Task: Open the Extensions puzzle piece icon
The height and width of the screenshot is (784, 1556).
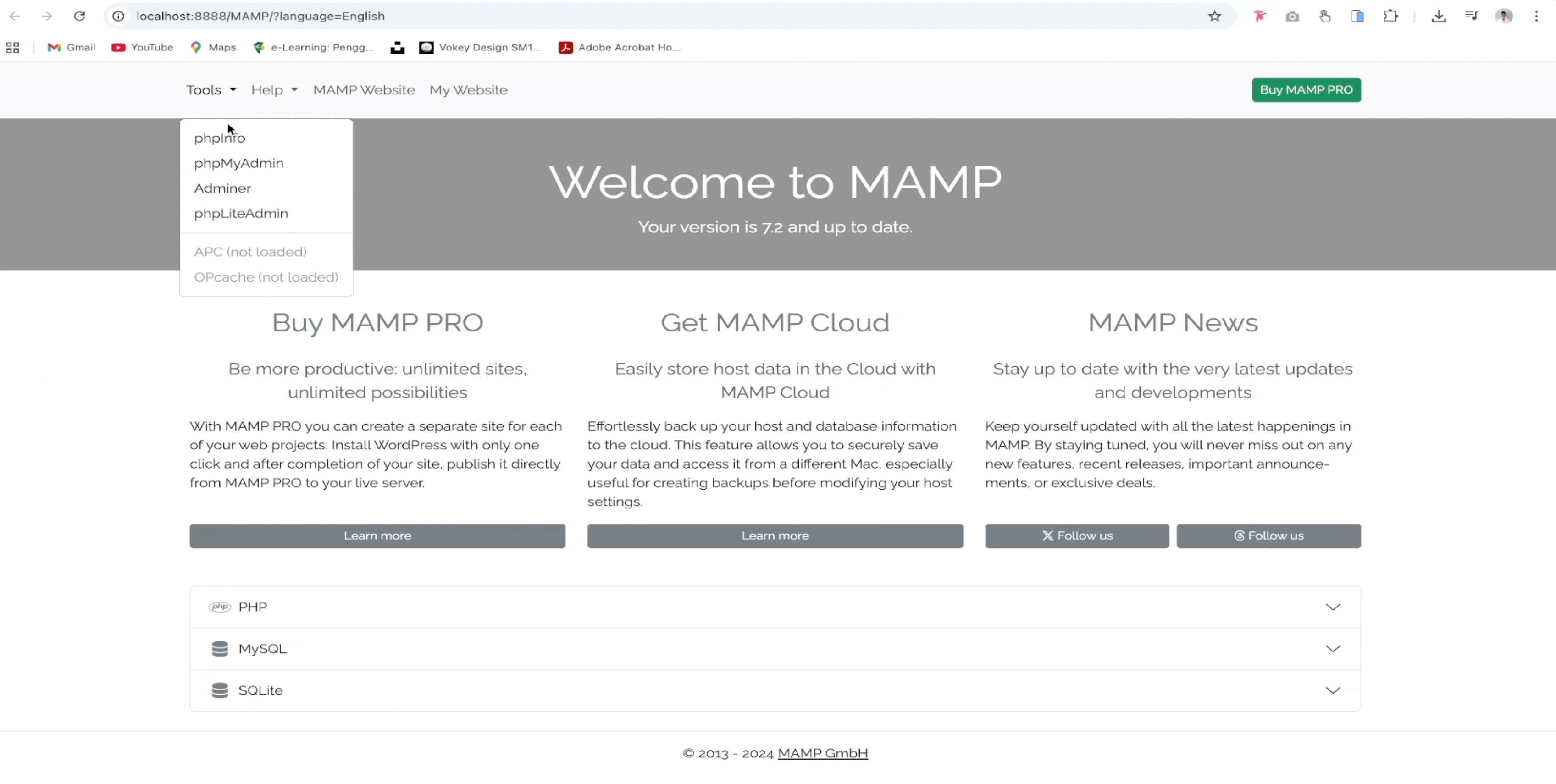Action: (1390, 17)
